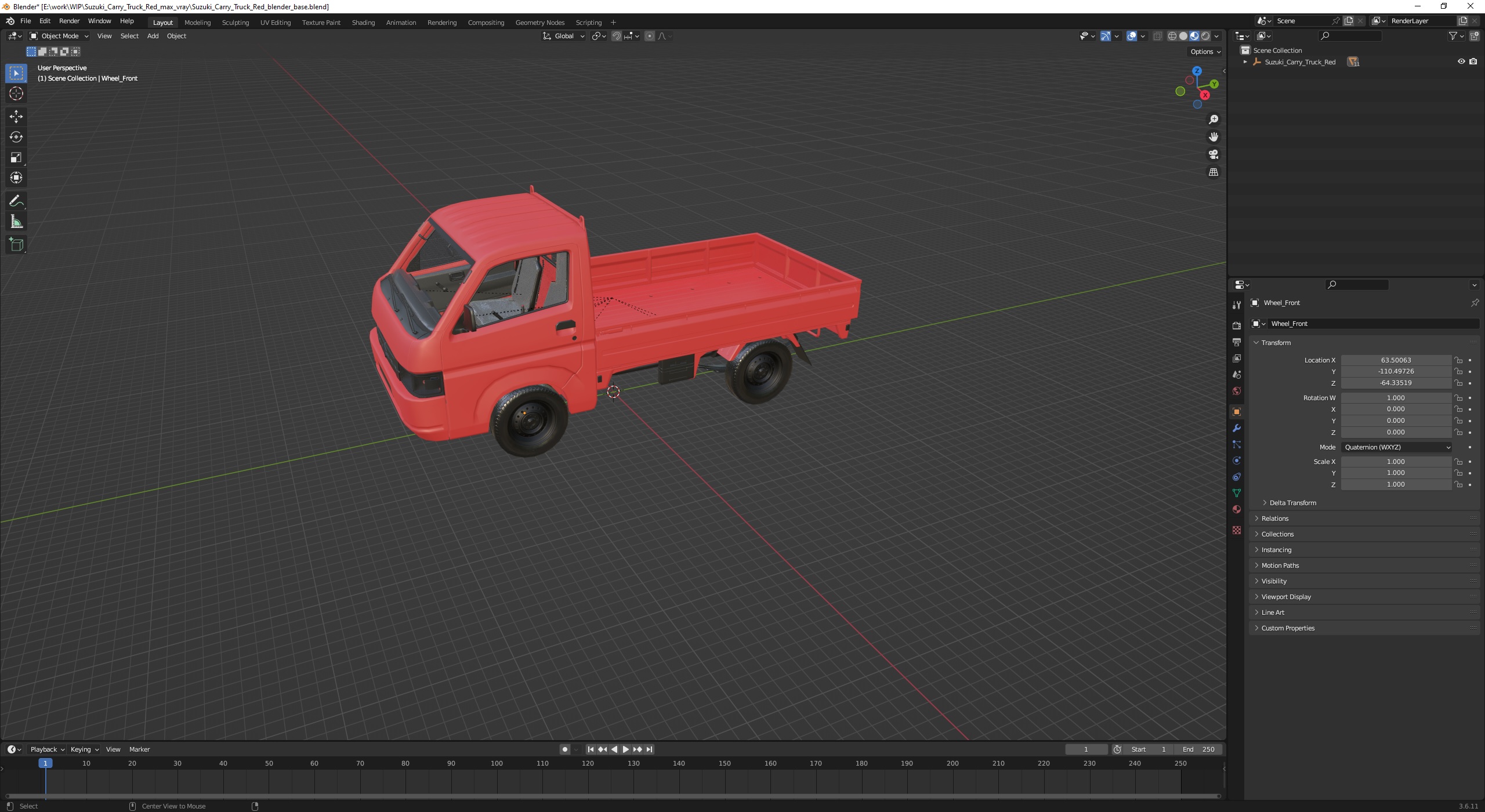This screenshot has width=1485, height=812.
Task: Switch to the Modeling workspace tab
Action: pos(197,23)
